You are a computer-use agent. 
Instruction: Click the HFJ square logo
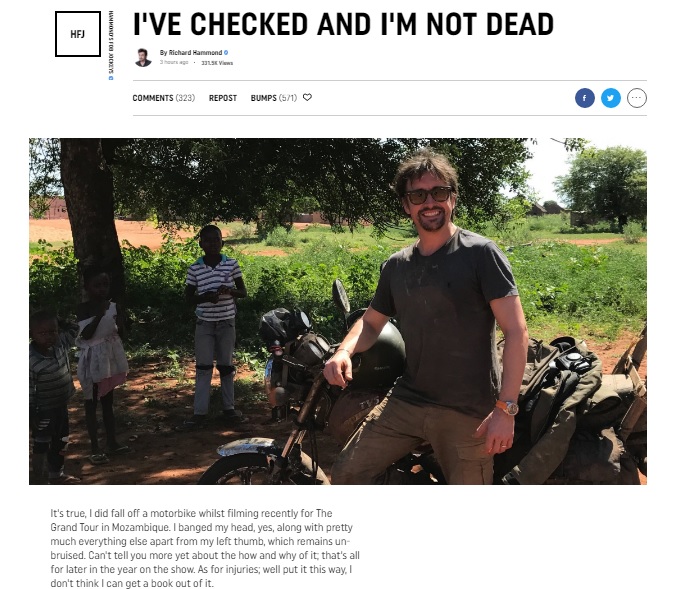click(x=78, y=34)
